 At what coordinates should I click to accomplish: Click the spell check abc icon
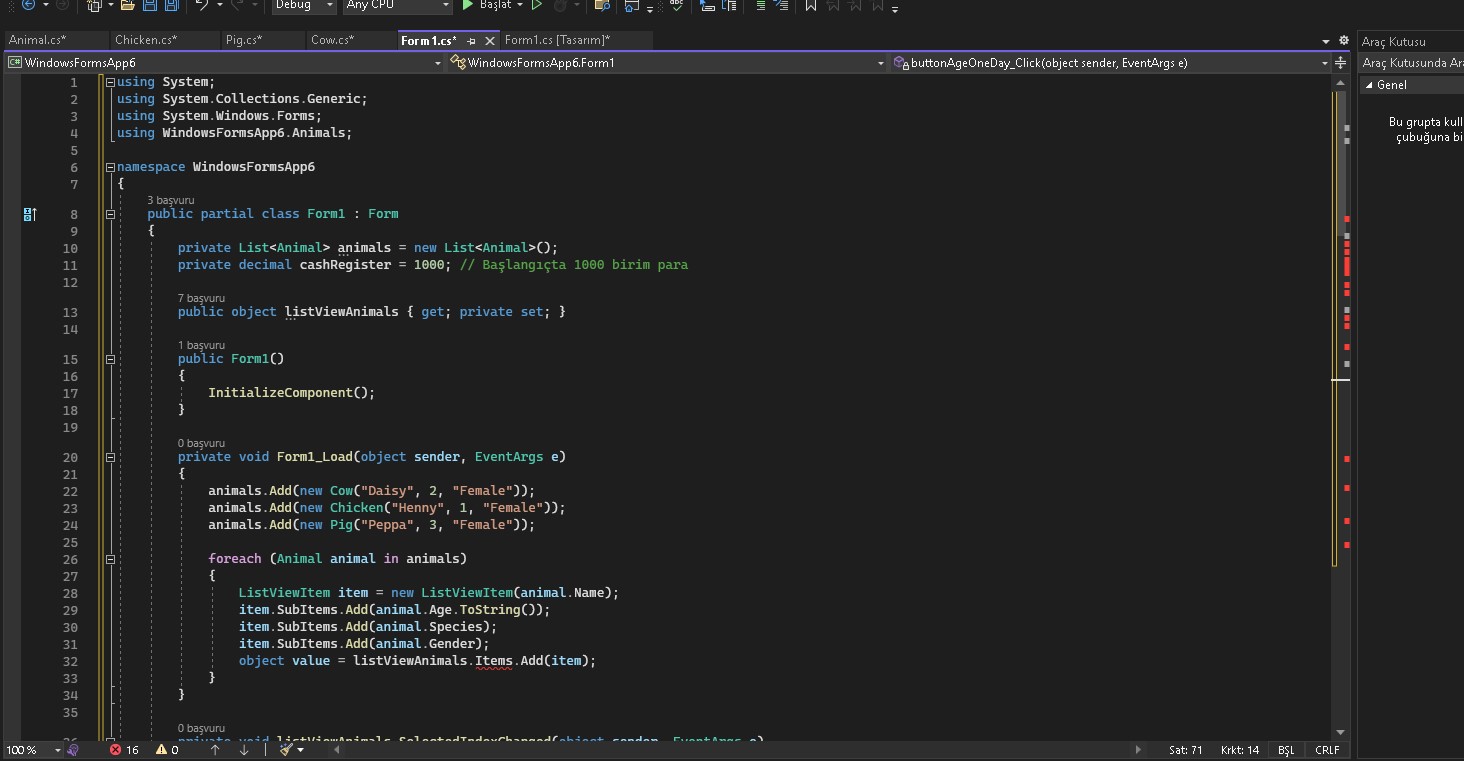[677, 5]
